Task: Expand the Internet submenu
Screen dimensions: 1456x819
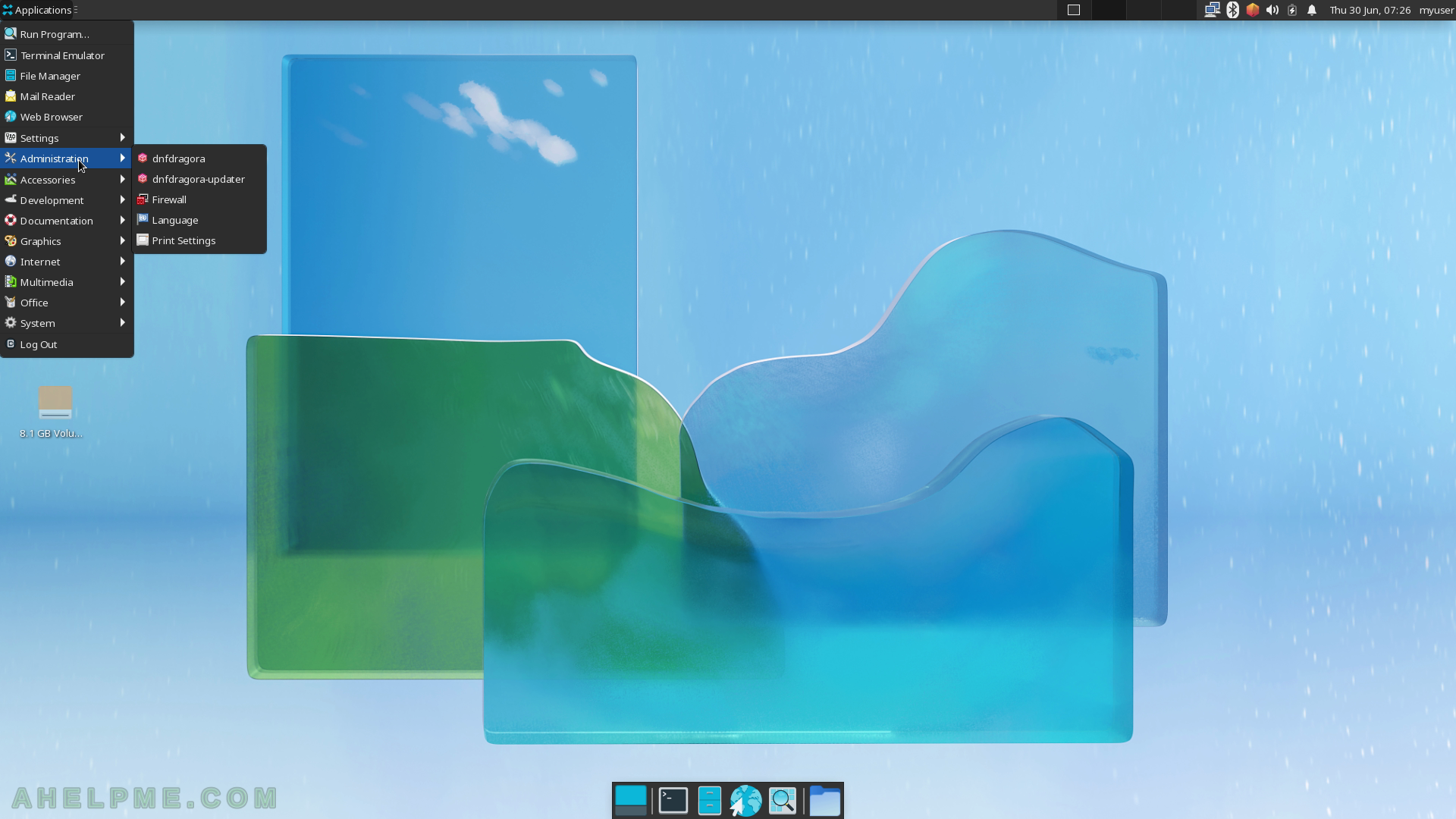Action: (x=67, y=262)
